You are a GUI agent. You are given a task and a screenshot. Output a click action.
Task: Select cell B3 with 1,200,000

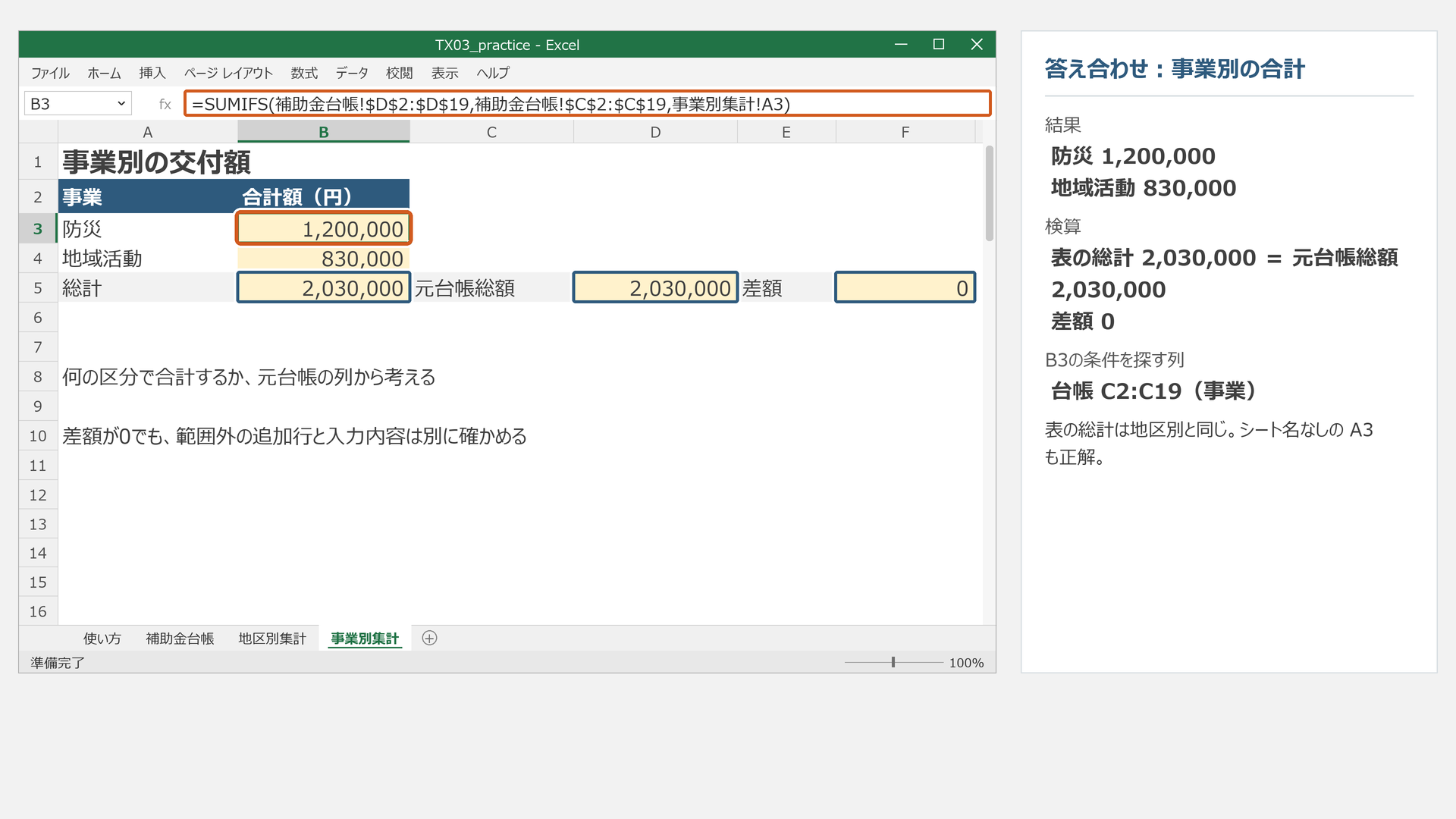point(324,229)
